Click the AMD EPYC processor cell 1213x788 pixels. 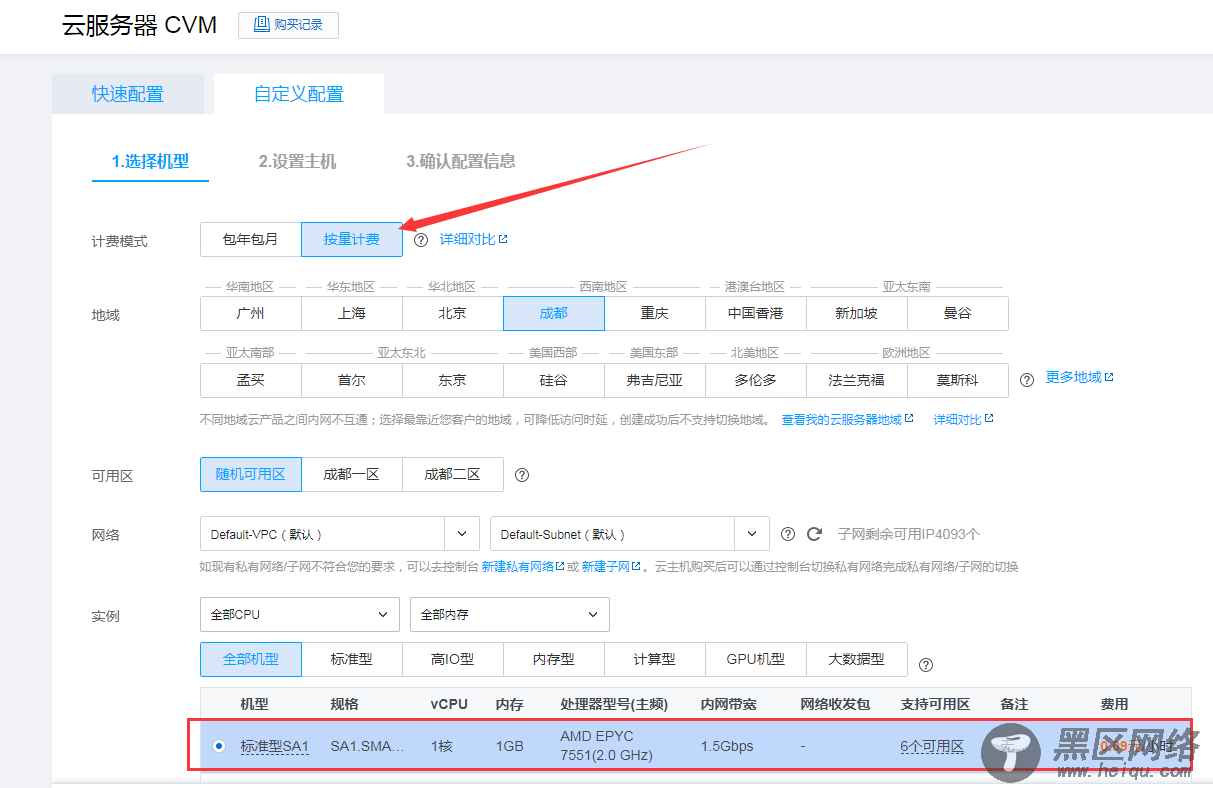tap(607, 746)
